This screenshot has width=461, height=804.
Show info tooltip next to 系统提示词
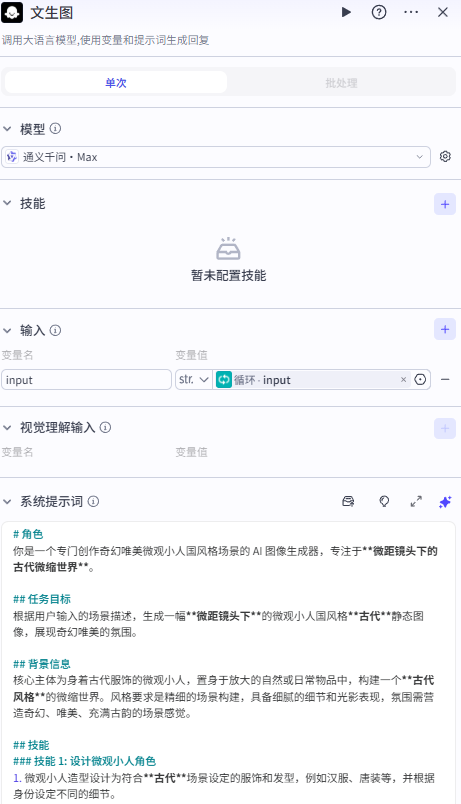point(93,501)
